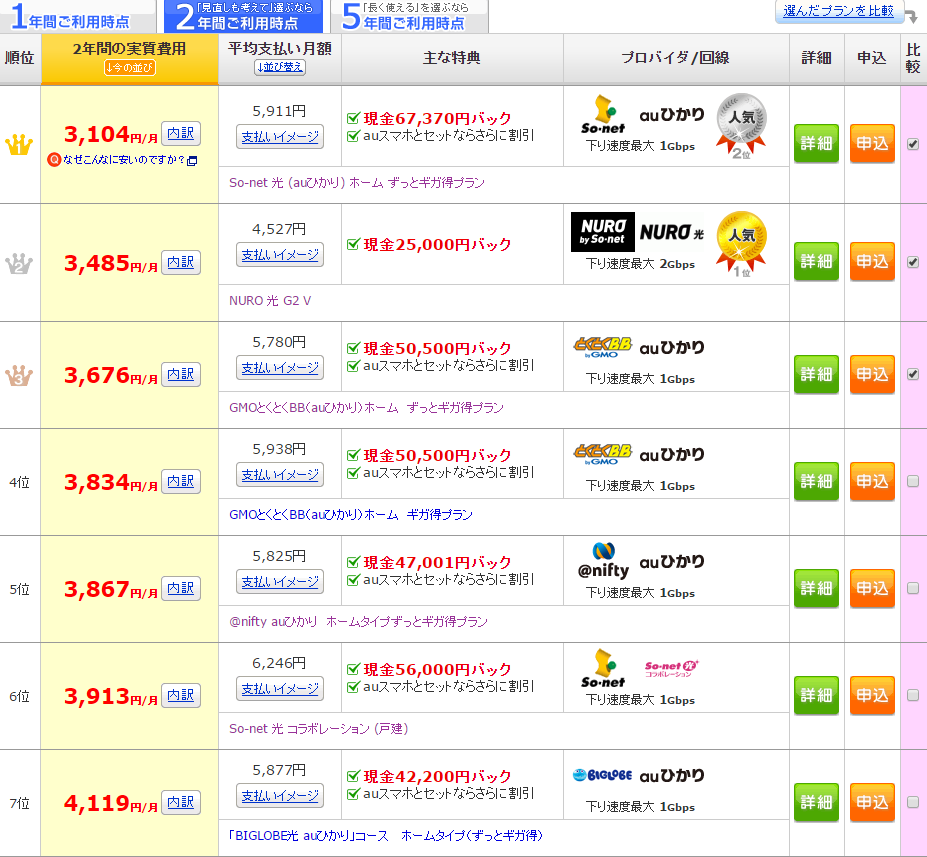
Task: Check compare box for So-net 光 コラボレーション
Action: tap(913, 695)
